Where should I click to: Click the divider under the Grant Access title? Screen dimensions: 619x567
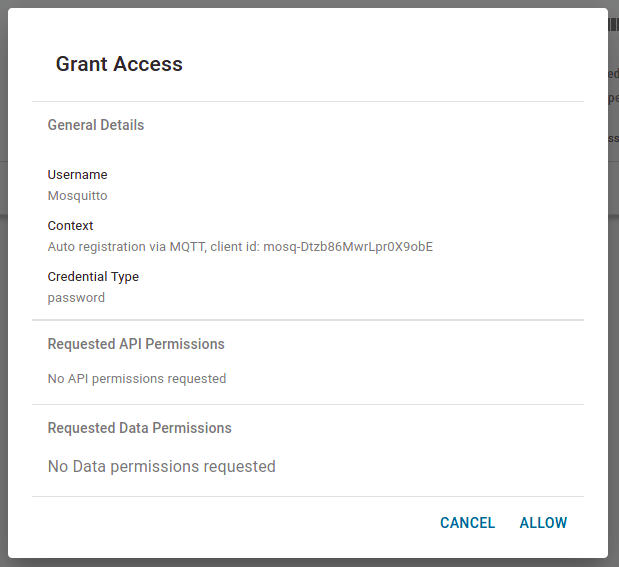point(307,101)
